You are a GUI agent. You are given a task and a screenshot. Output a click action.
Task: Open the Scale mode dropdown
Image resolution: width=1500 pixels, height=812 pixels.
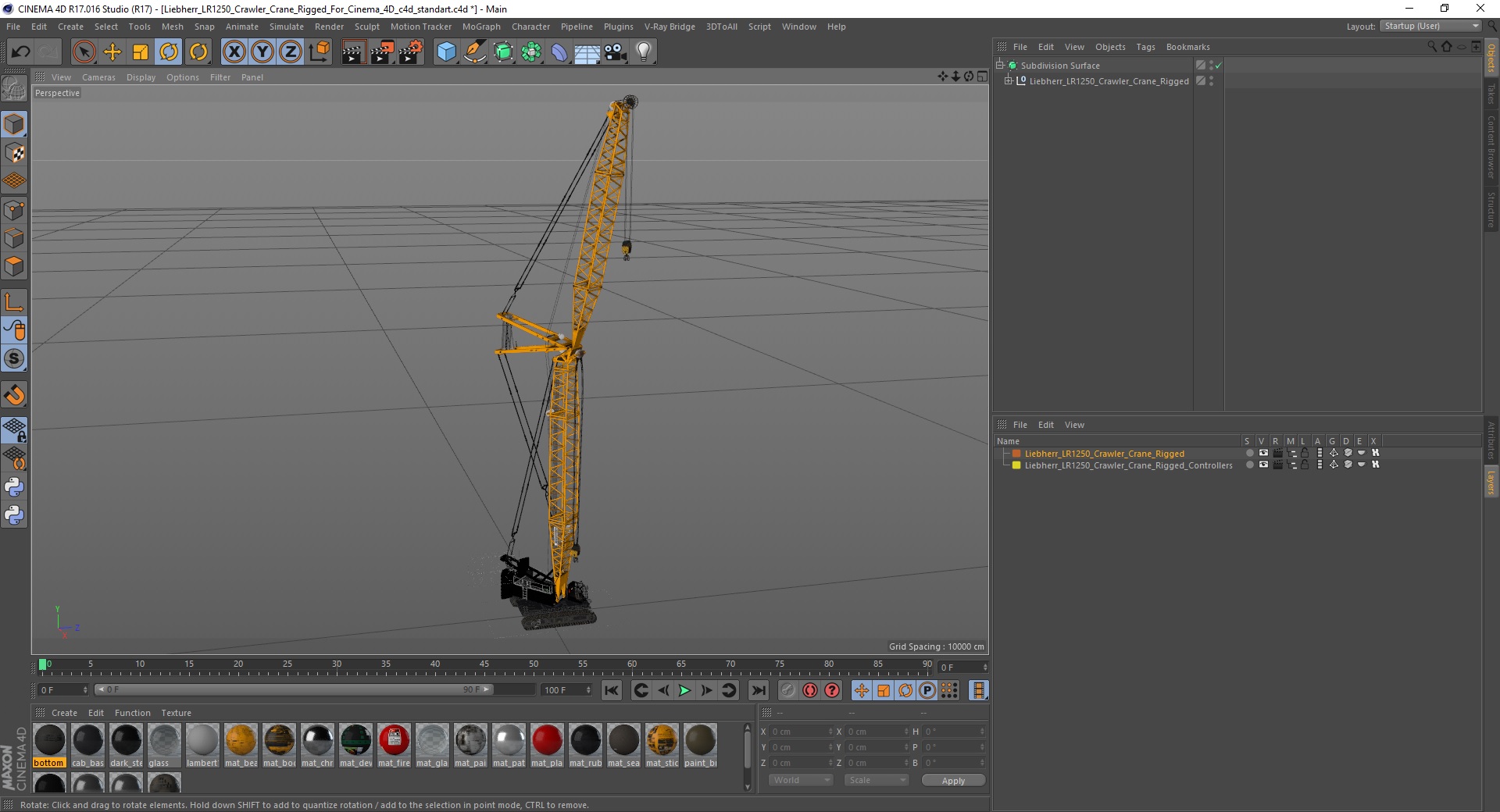tap(877, 780)
